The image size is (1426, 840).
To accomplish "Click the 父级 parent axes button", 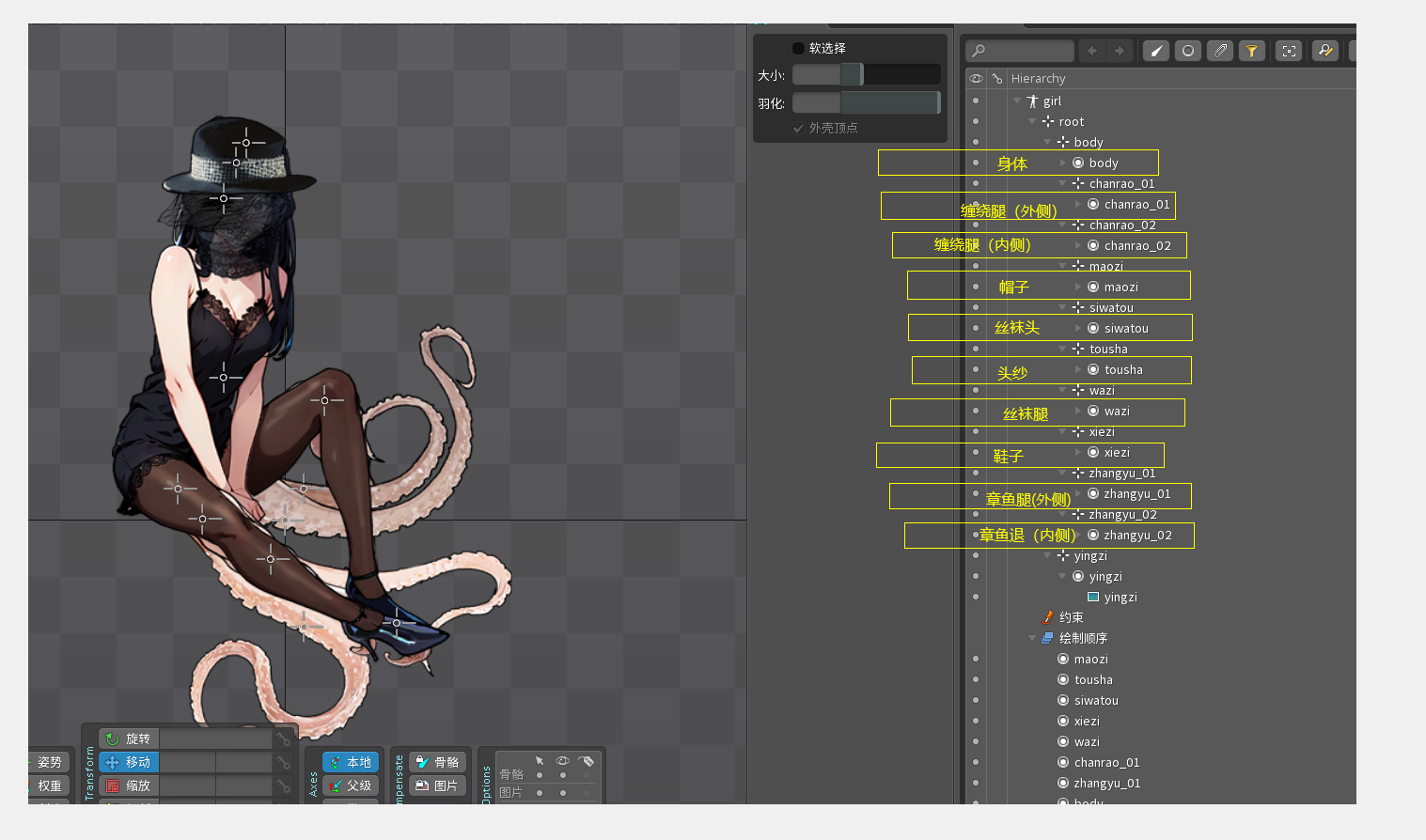I will 351,786.
